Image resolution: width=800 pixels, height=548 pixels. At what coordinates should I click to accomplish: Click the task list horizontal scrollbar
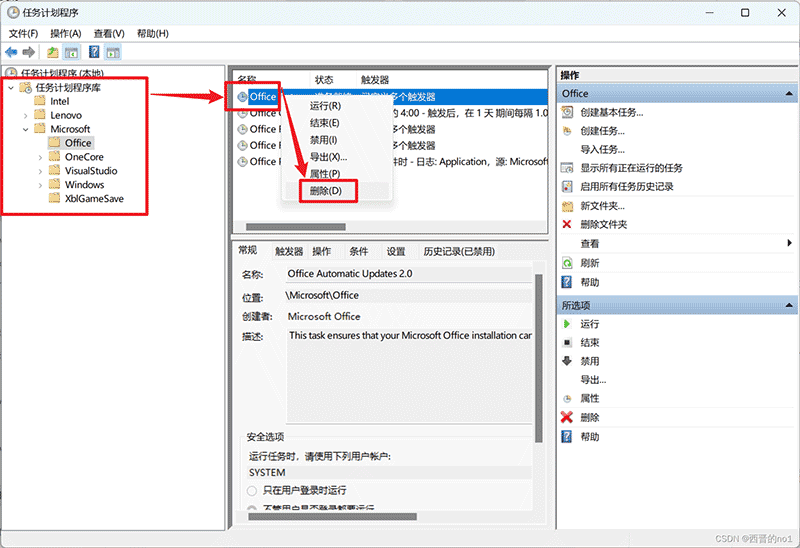(x=296, y=227)
